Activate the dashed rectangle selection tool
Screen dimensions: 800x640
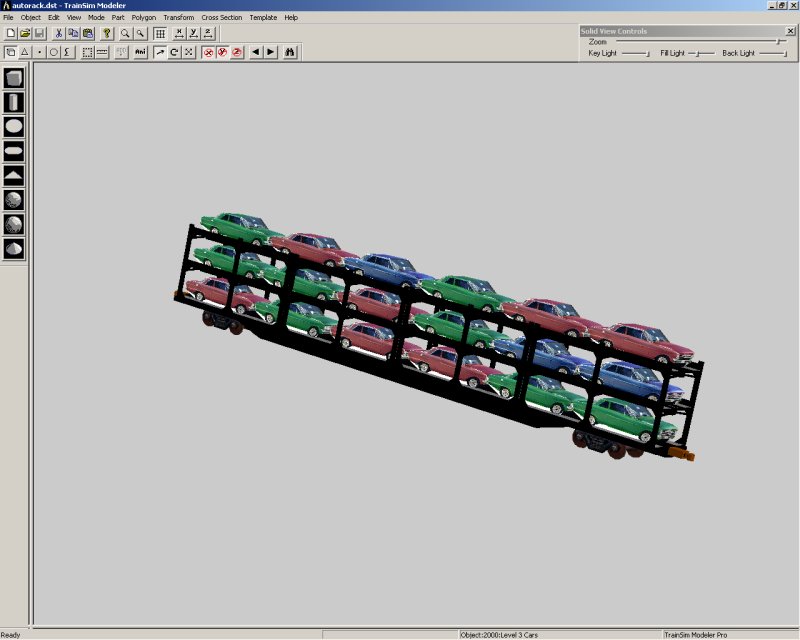point(87,52)
